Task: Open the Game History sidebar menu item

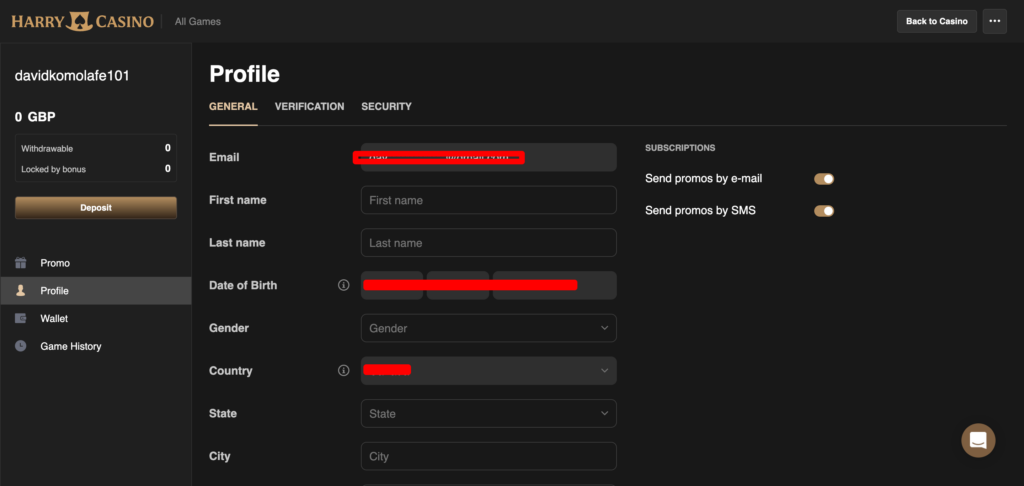Action: (96, 346)
